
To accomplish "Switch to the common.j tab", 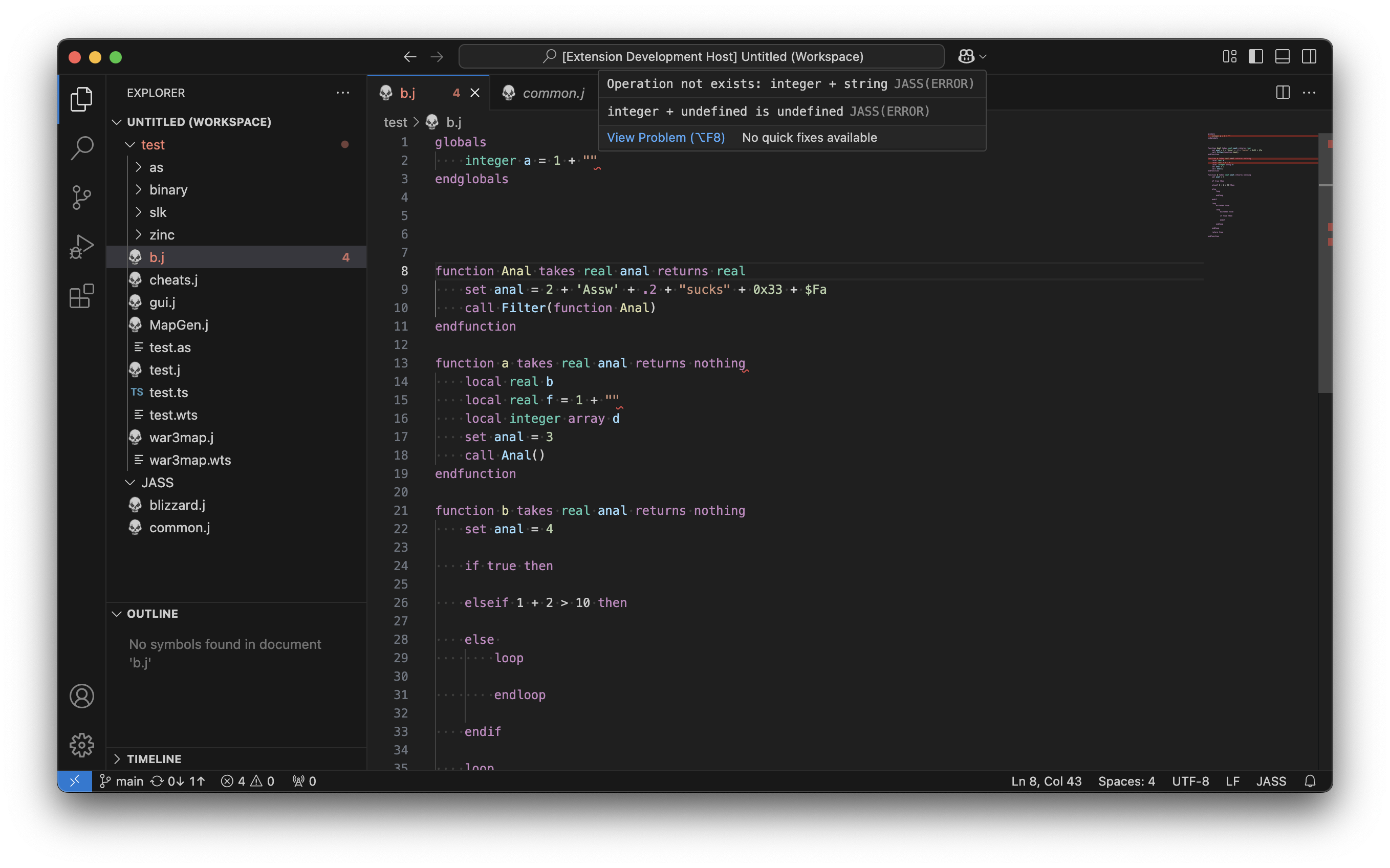I will (x=553, y=93).
